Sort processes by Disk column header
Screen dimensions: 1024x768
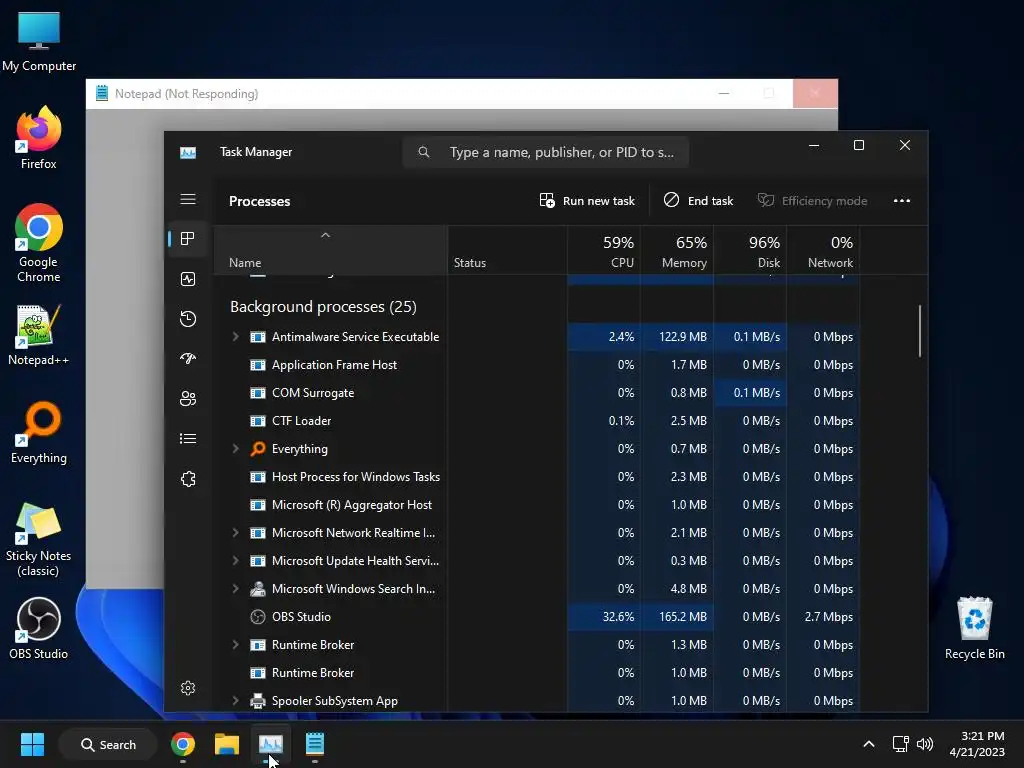point(750,251)
